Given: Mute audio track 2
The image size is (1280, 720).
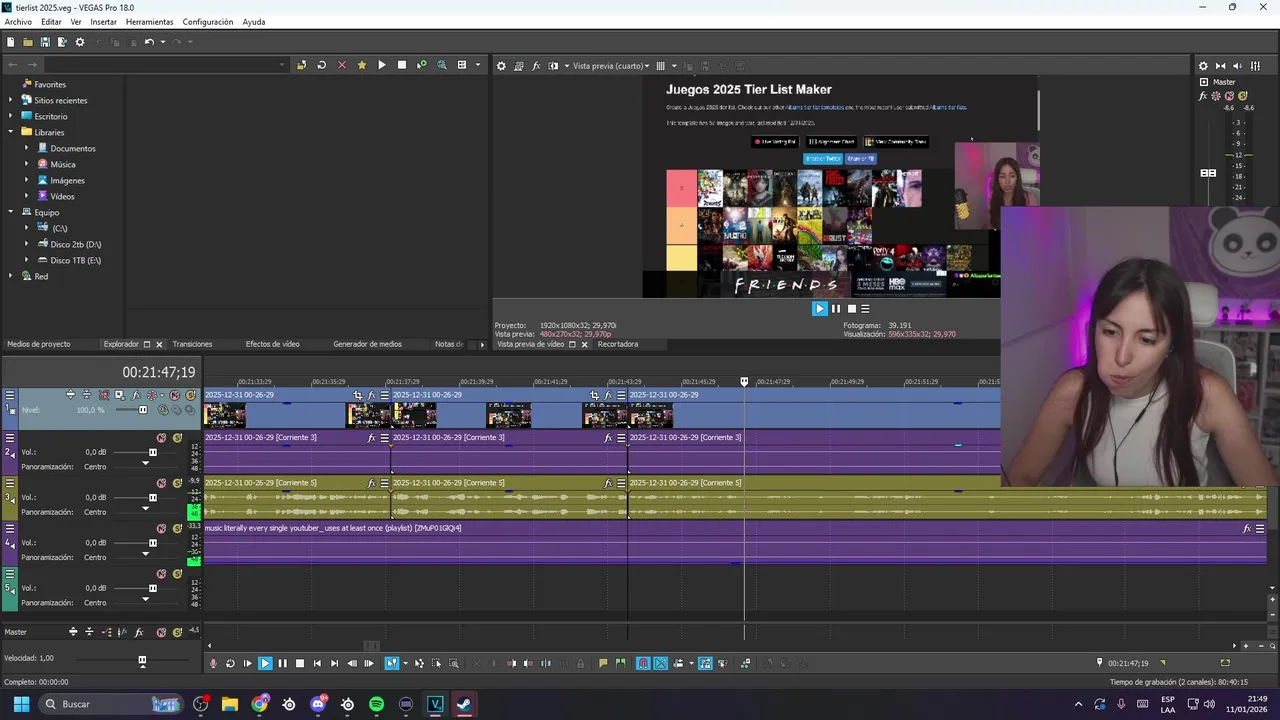Looking at the screenshot, I should coord(161,438).
